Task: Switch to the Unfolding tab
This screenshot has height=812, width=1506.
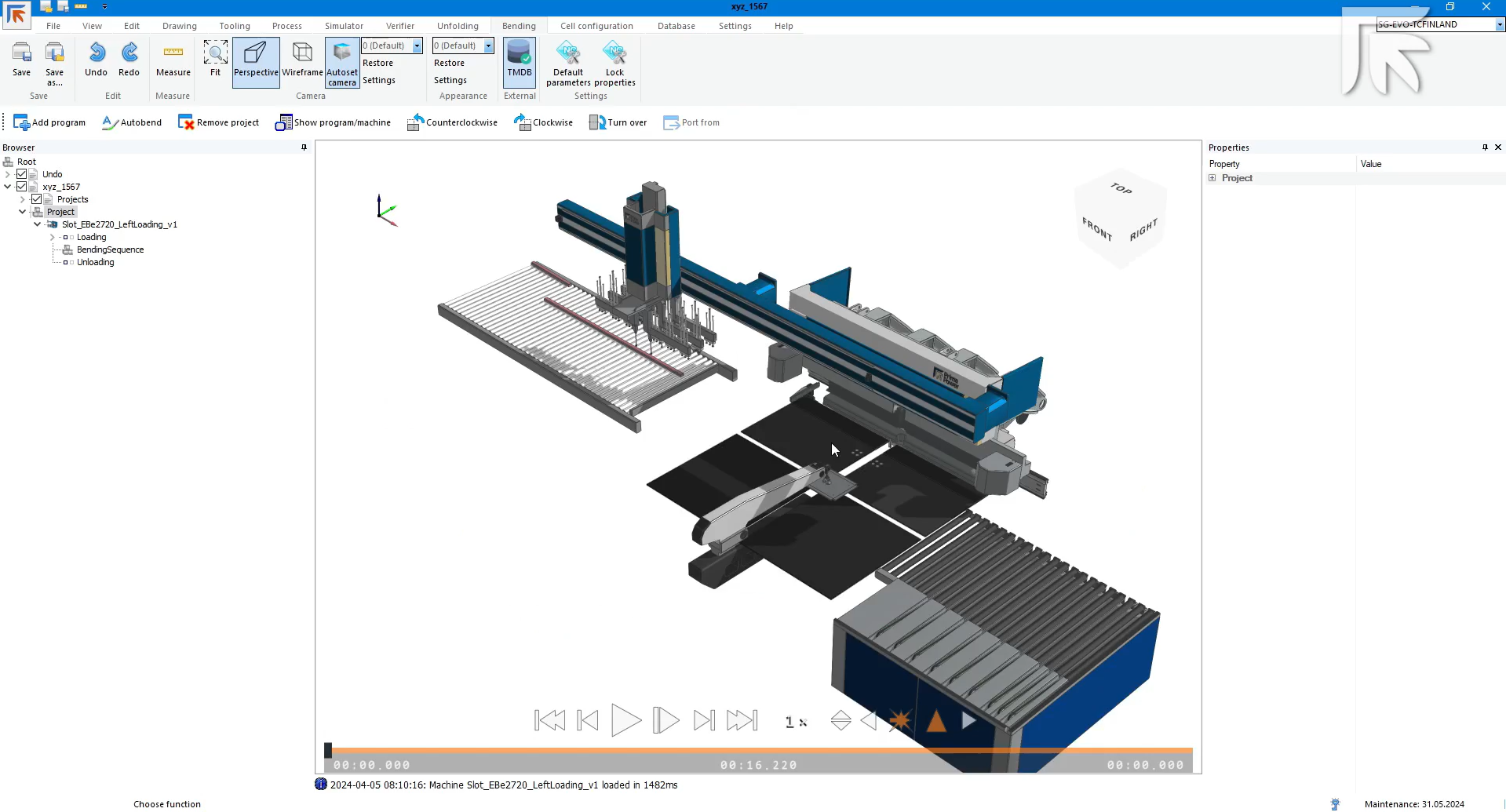Action: [x=458, y=26]
